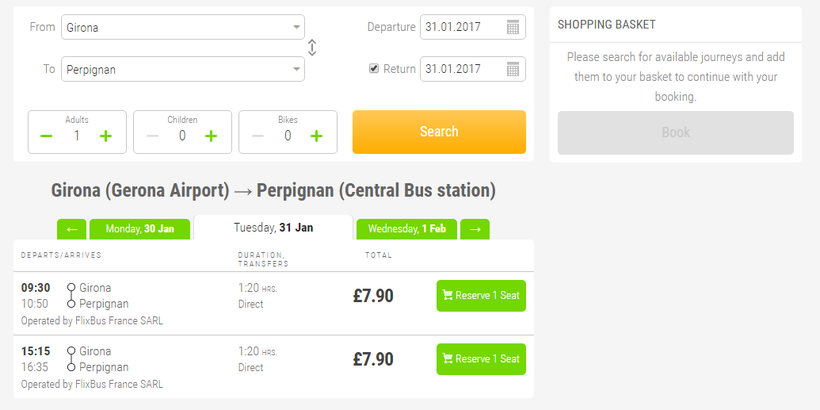820x410 pixels.
Task: Uncheck the Return checkbox
Action: (x=373, y=69)
